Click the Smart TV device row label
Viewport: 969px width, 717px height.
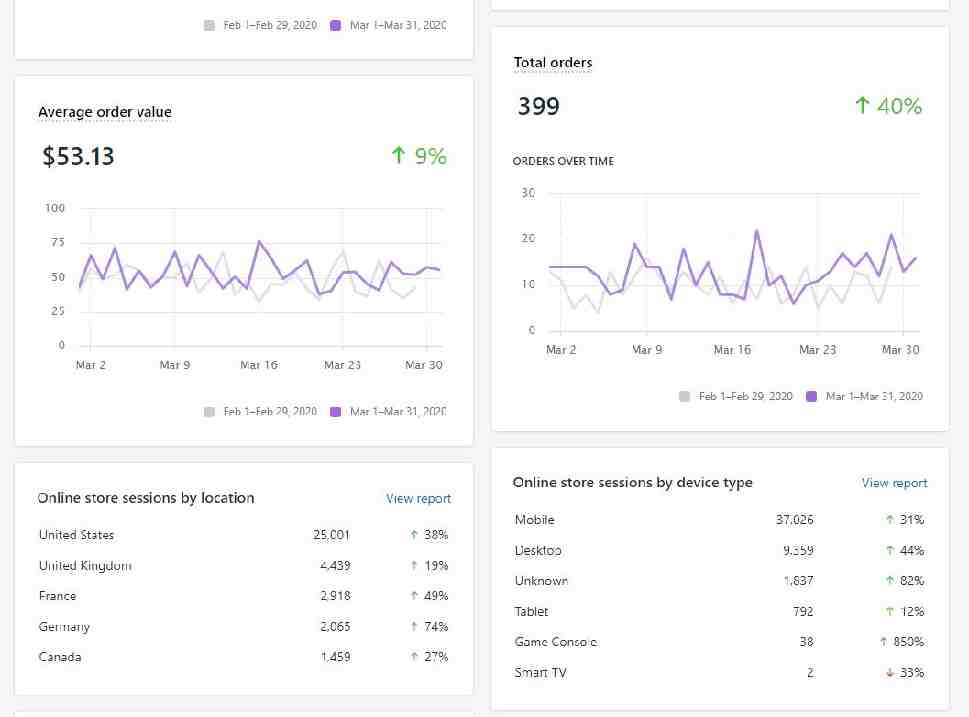point(541,673)
